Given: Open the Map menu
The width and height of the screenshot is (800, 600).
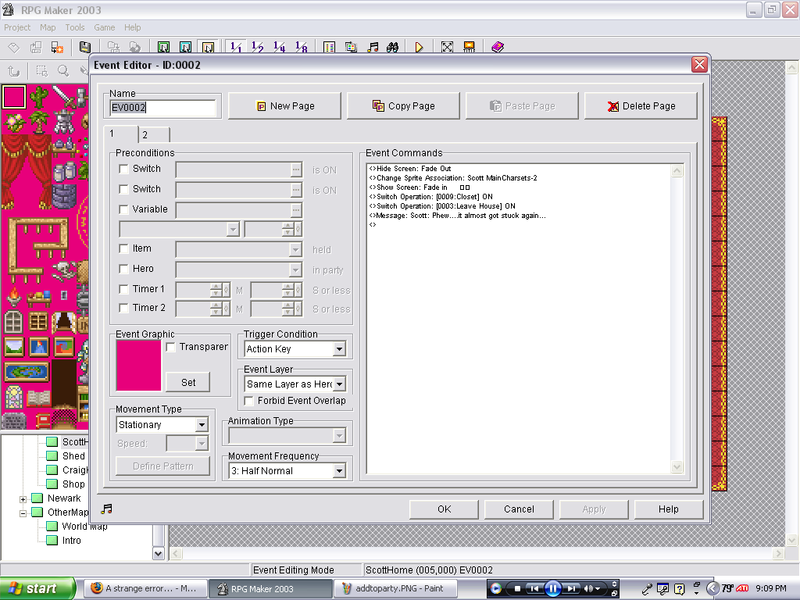Looking at the screenshot, I should pos(48,28).
